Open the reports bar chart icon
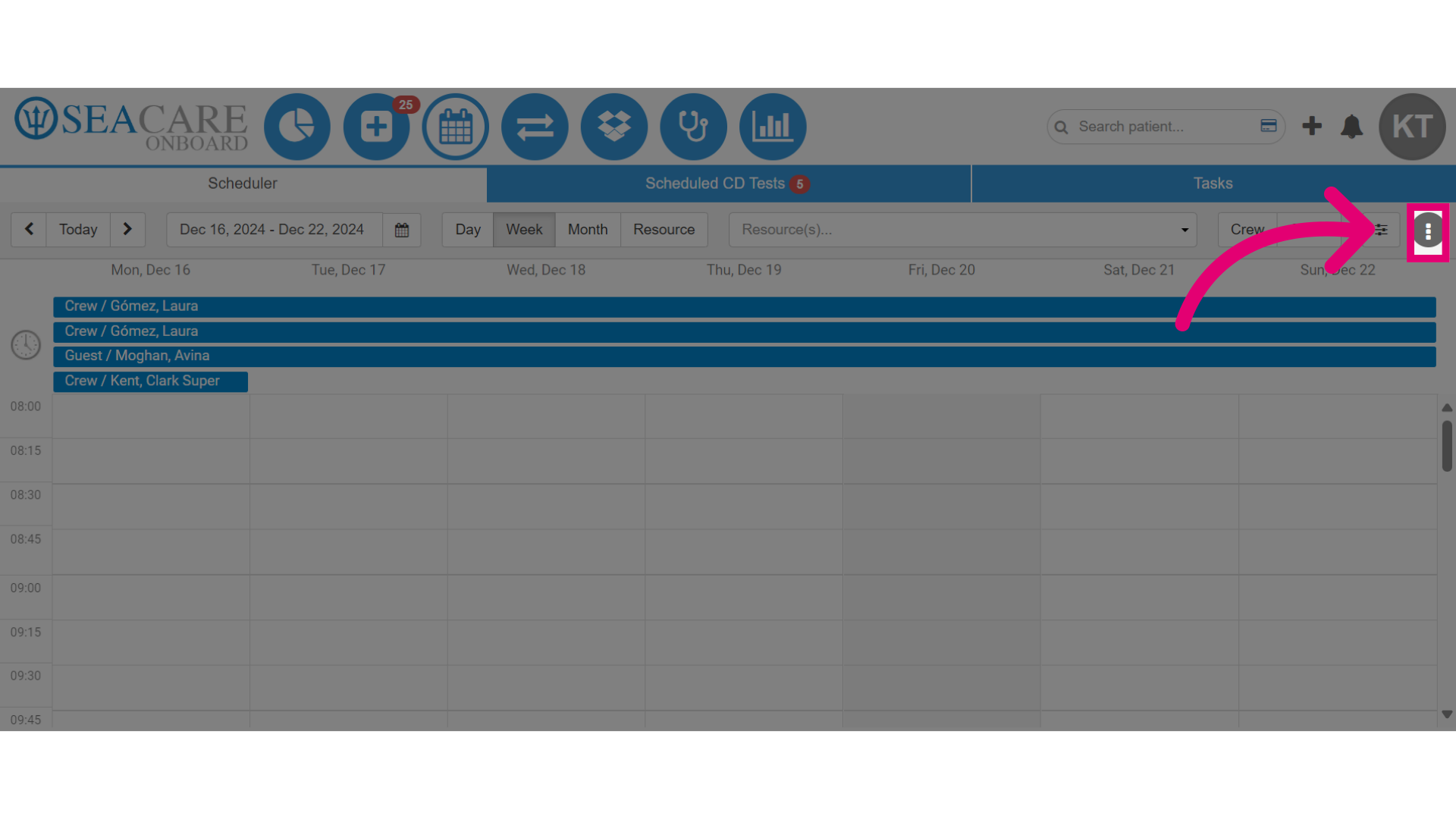 [773, 127]
